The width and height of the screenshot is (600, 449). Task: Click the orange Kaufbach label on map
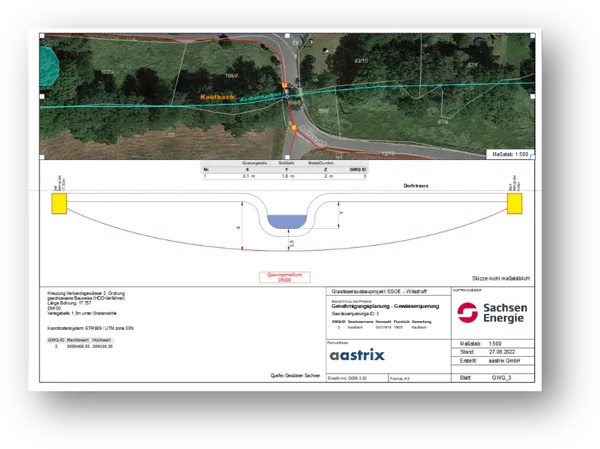coord(216,98)
